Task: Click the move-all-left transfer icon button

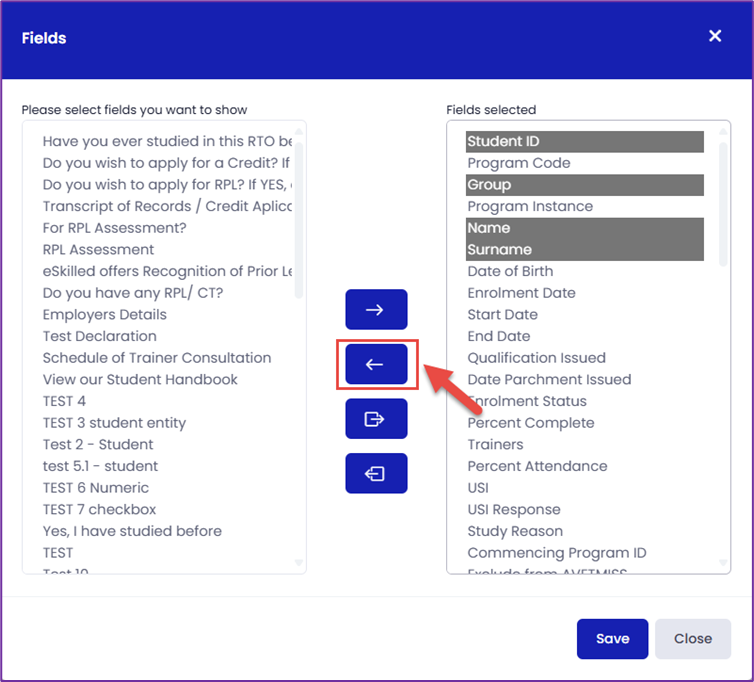Action: 376,473
